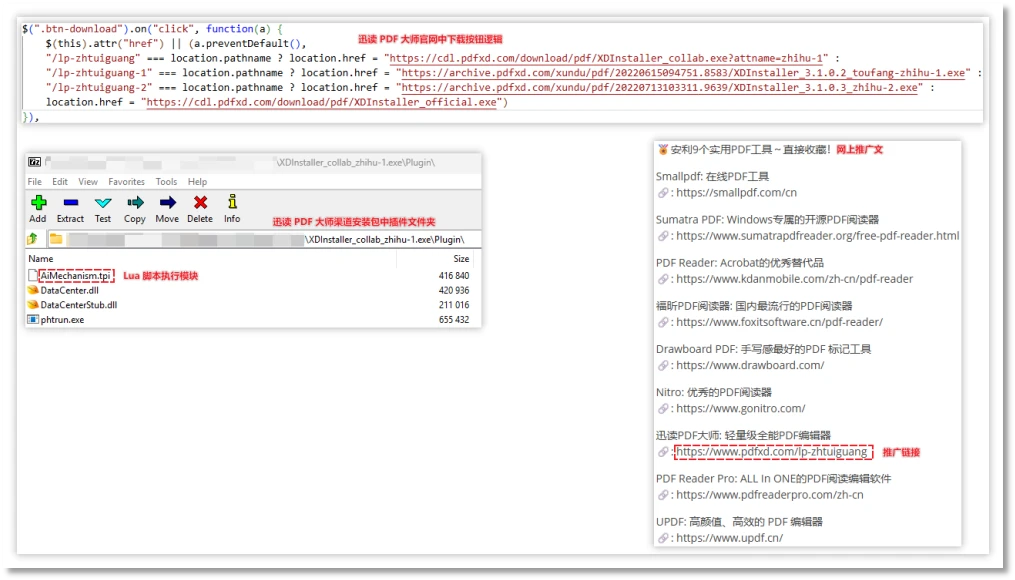Click the link icon beside sumatrapdfreader URL
The height and width of the screenshot is (580, 1015).
pos(663,236)
